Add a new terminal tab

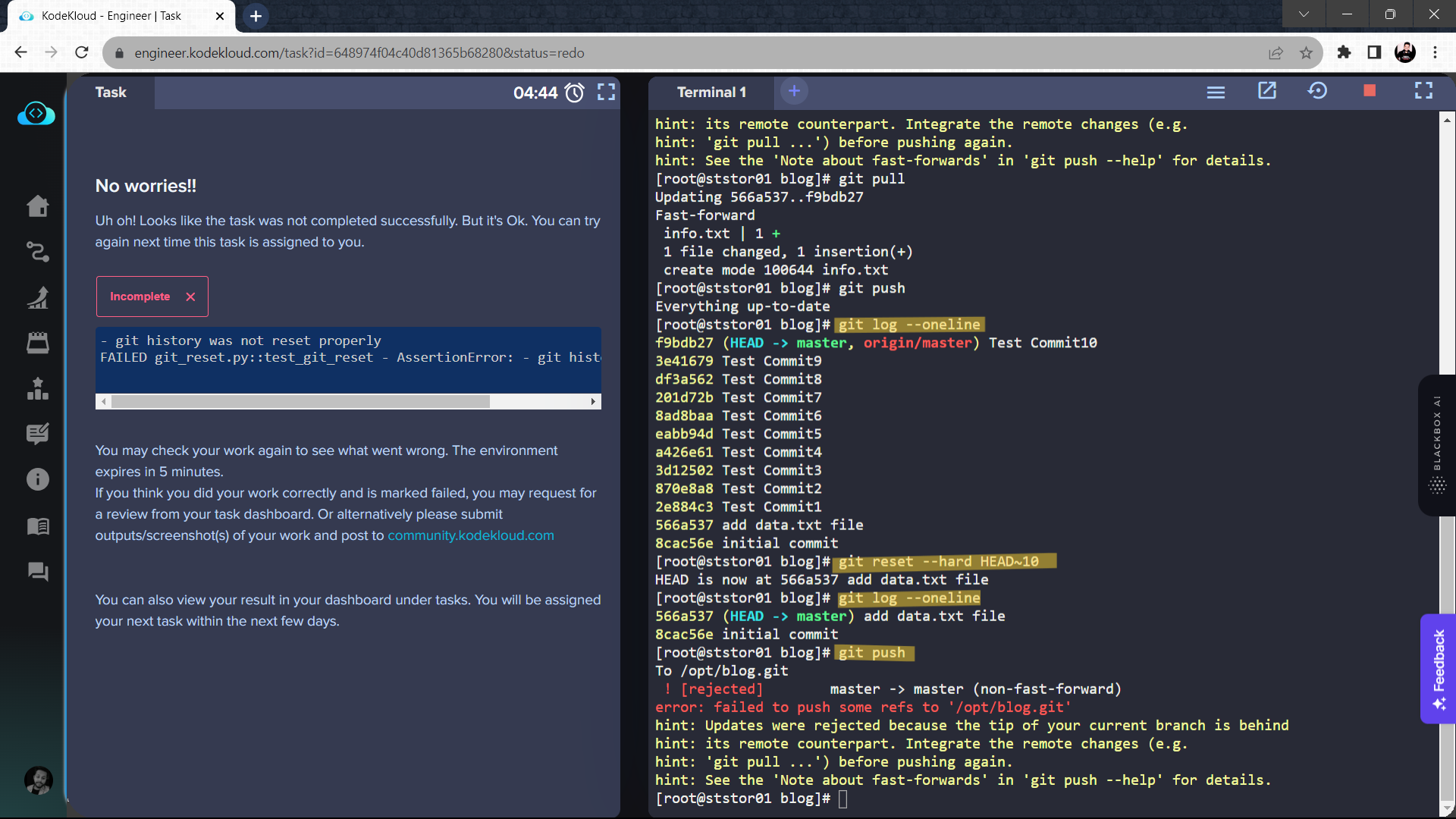(794, 92)
